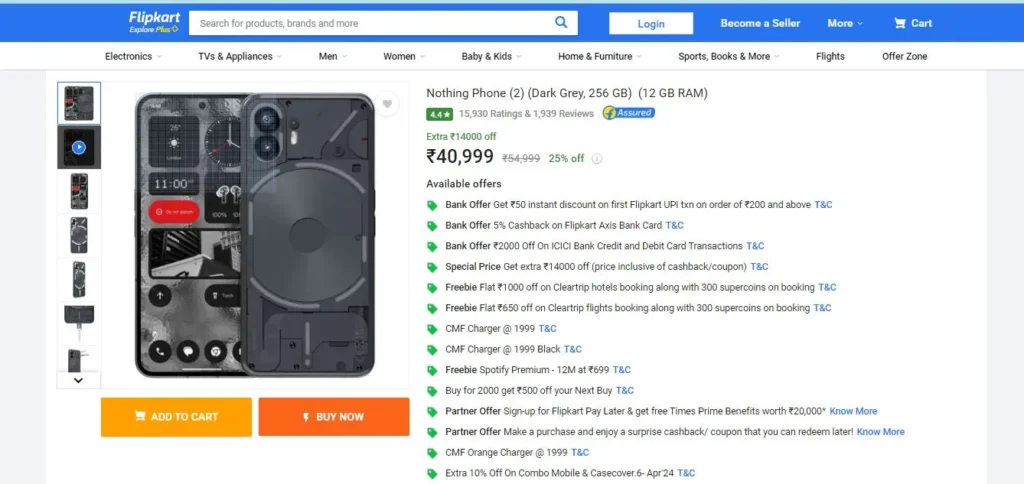Click the ADD TO CART button
This screenshot has width=1024, height=484.
coord(176,417)
